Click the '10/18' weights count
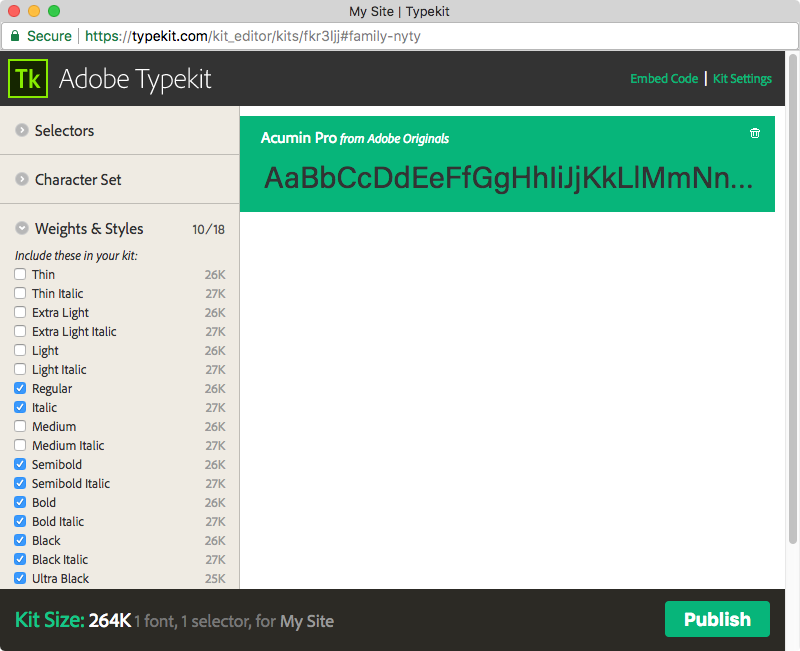This screenshot has width=800, height=651. point(208,230)
